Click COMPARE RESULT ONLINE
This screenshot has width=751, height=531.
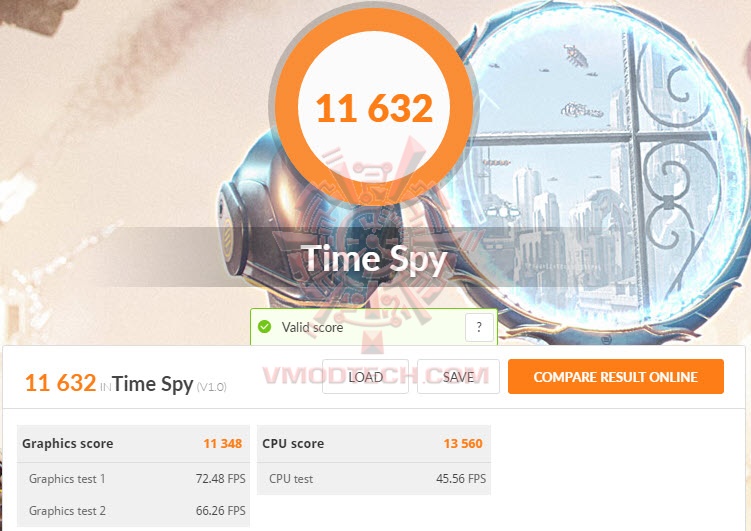(615, 377)
